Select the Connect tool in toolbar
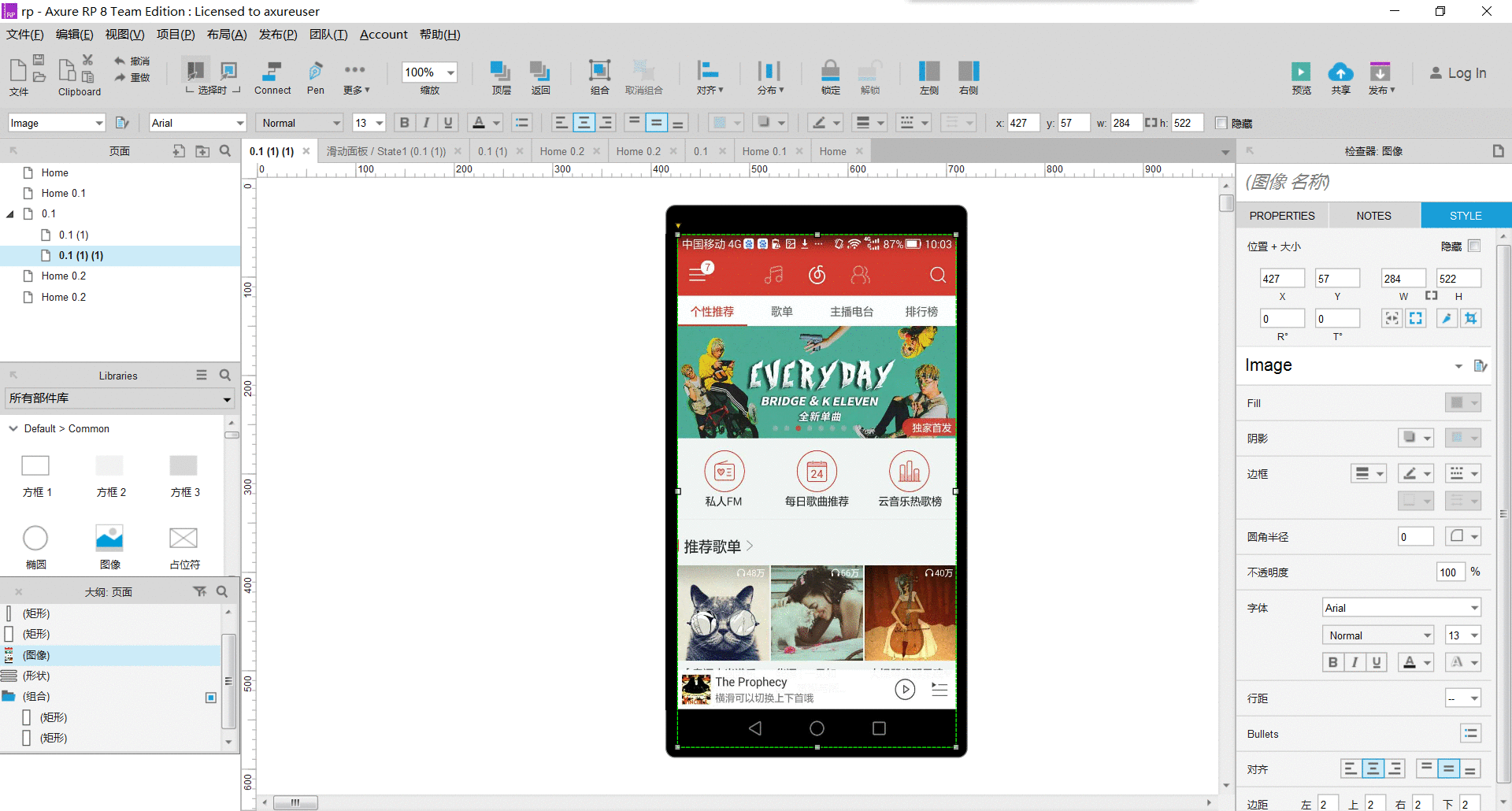Image resolution: width=1512 pixels, height=811 pixels. point(272,77)
